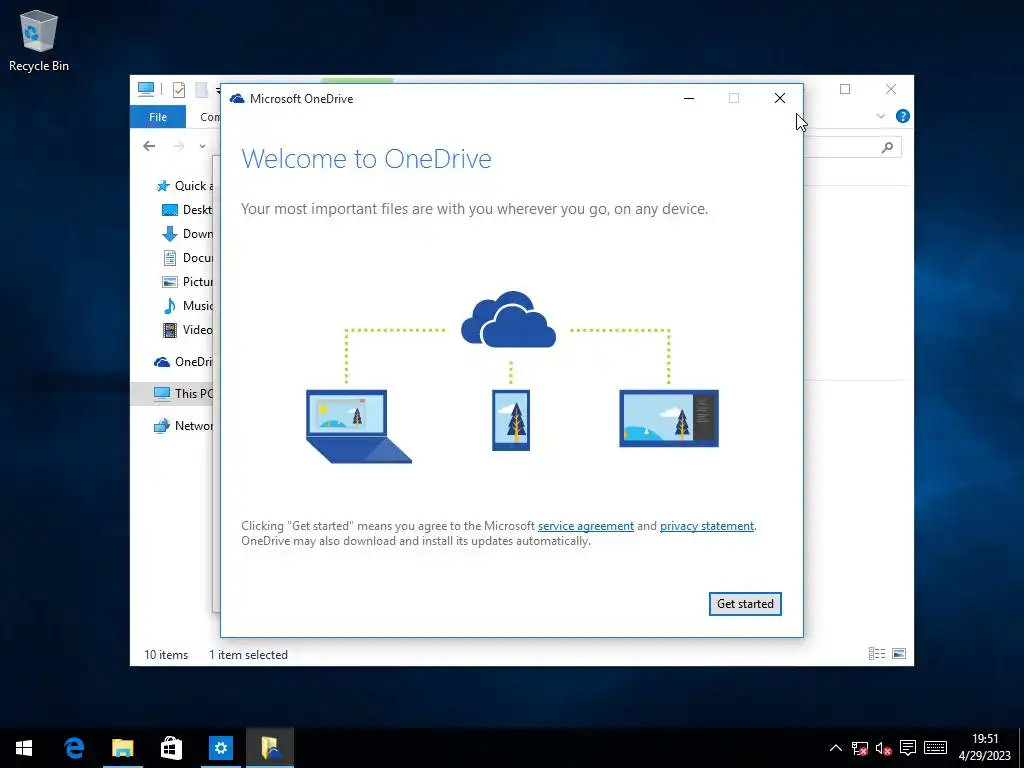Open the privacy statement link
1024x768 pixels.
(x=707, y=526)
